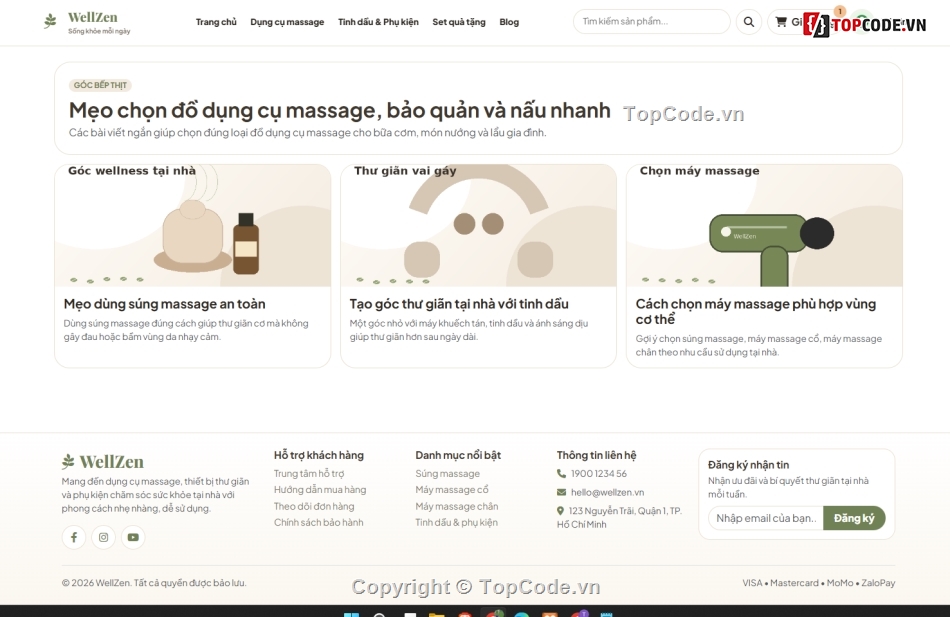
Task: Click address 123 Nguyễn Trãi, Quận 1
Action: [x=619, y=518]
